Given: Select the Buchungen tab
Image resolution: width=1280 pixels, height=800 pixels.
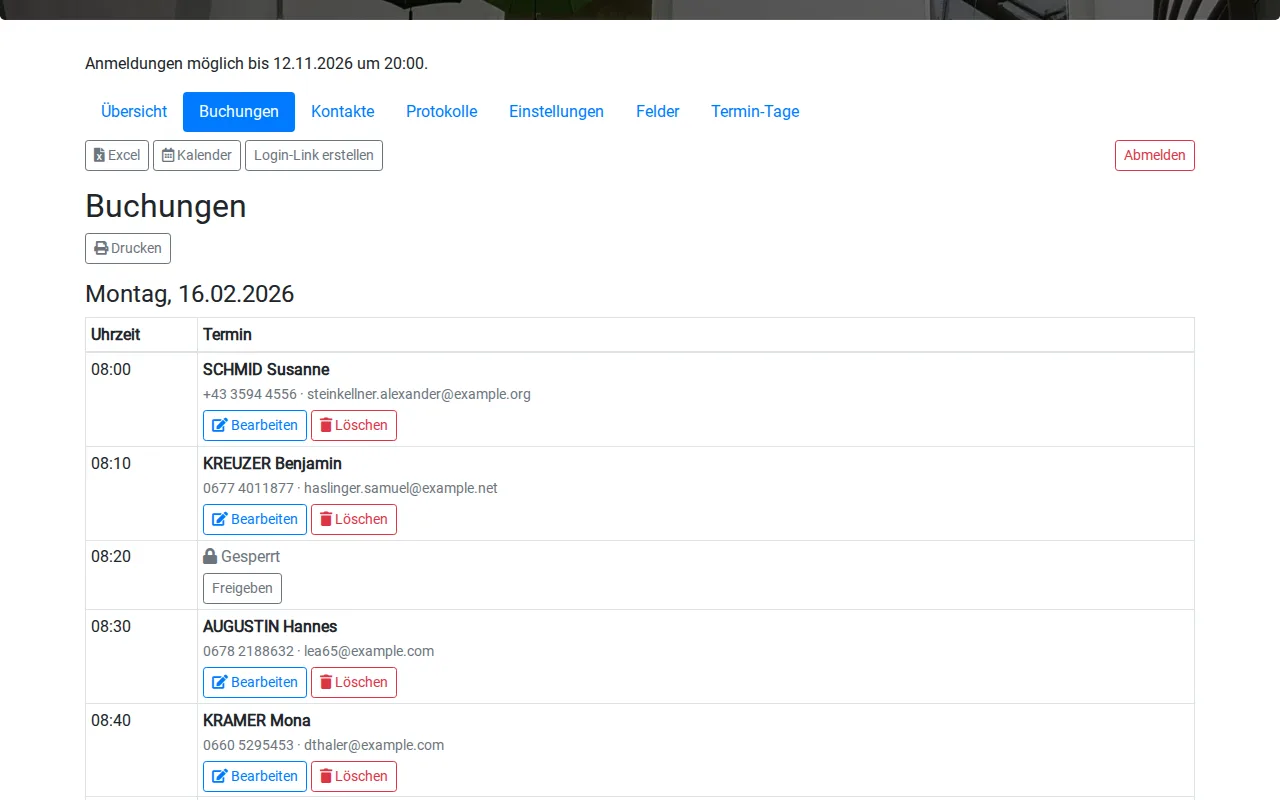Looking at the screenshot, I should click(239, 112).
